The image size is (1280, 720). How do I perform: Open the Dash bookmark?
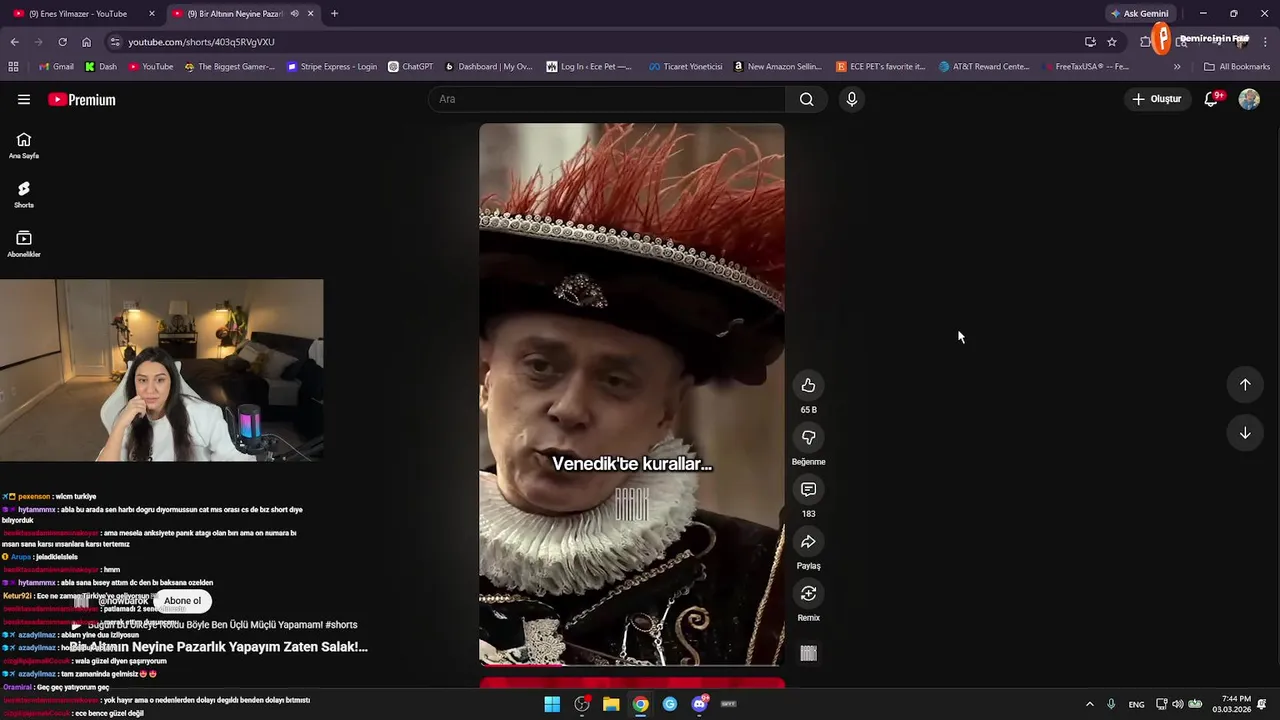pyautogui.click(x=101, y=66)
